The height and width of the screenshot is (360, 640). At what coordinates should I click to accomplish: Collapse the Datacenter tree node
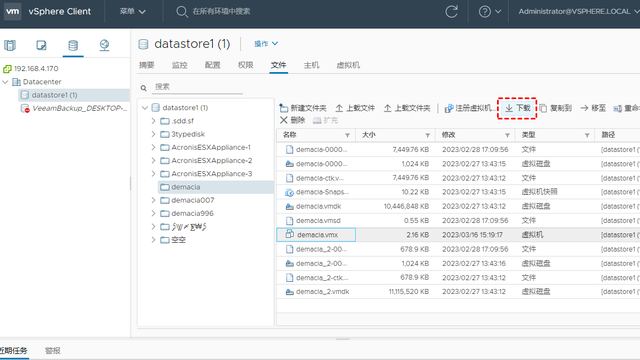click(5, 82)
